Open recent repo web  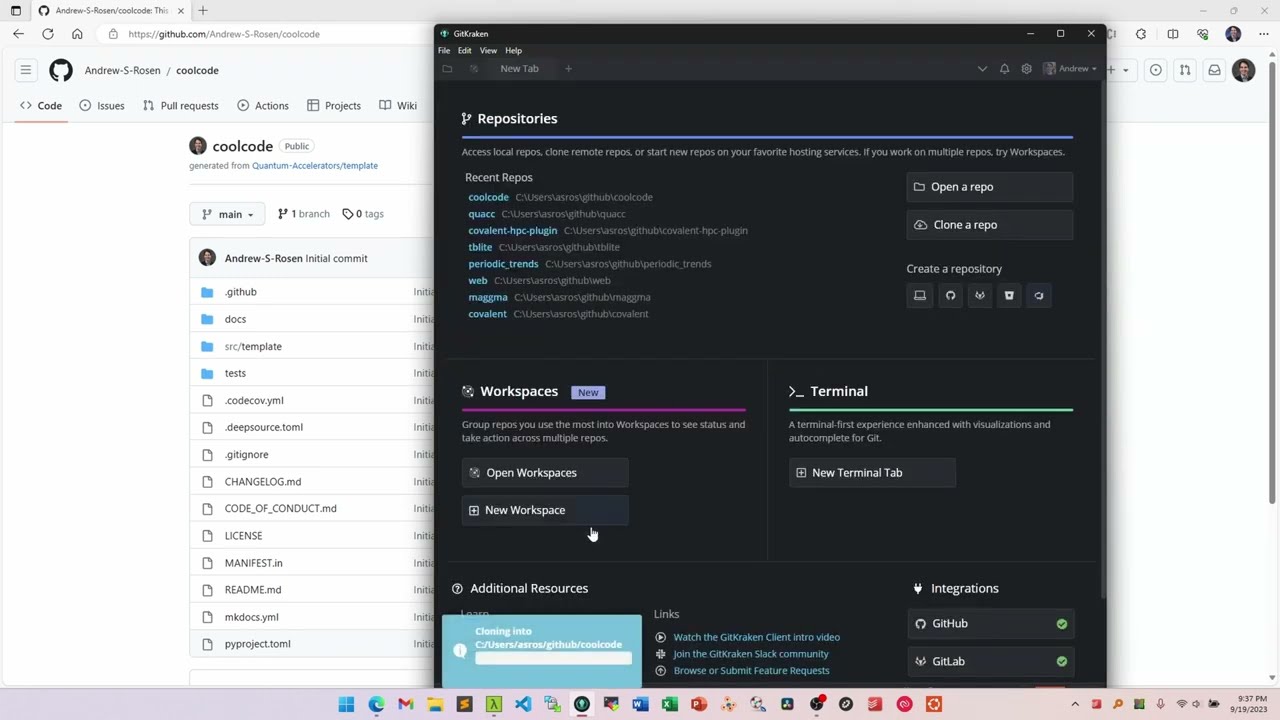(478, 281)
